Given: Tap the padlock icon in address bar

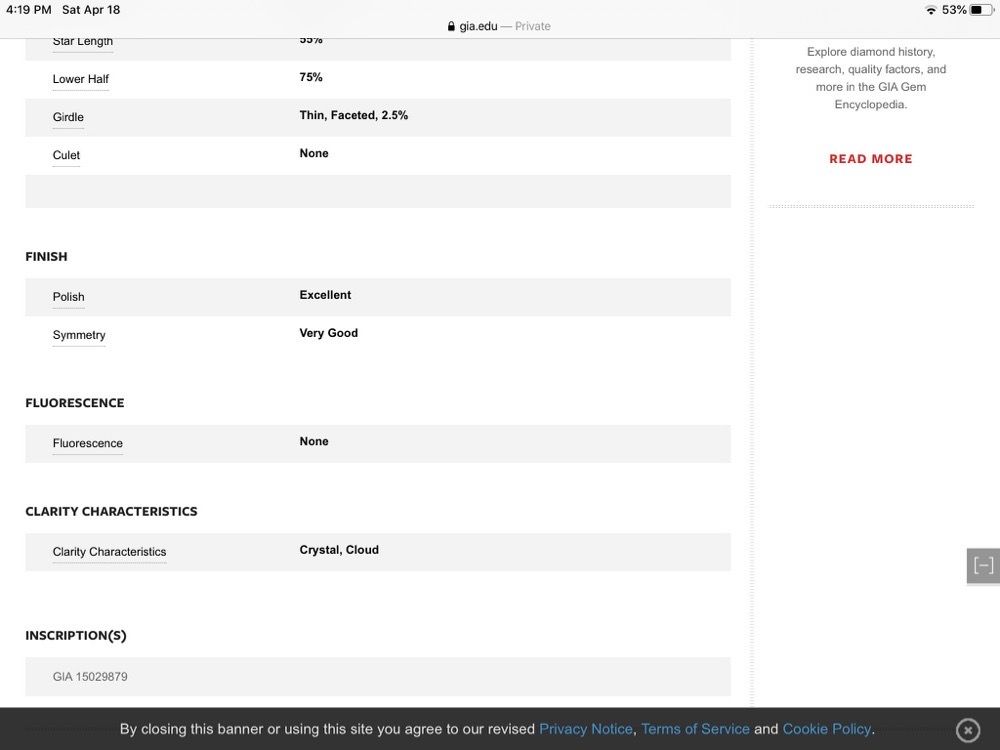Looking at the screenshot, I should click(x=452, y=26).
